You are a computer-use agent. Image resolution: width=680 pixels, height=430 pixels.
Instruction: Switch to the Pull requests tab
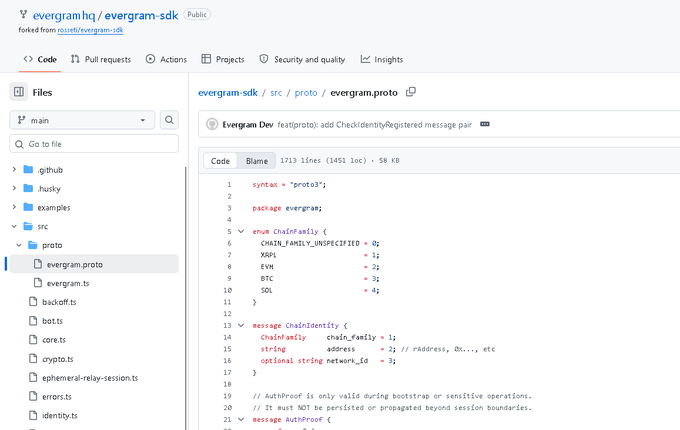tap(101, 59)
